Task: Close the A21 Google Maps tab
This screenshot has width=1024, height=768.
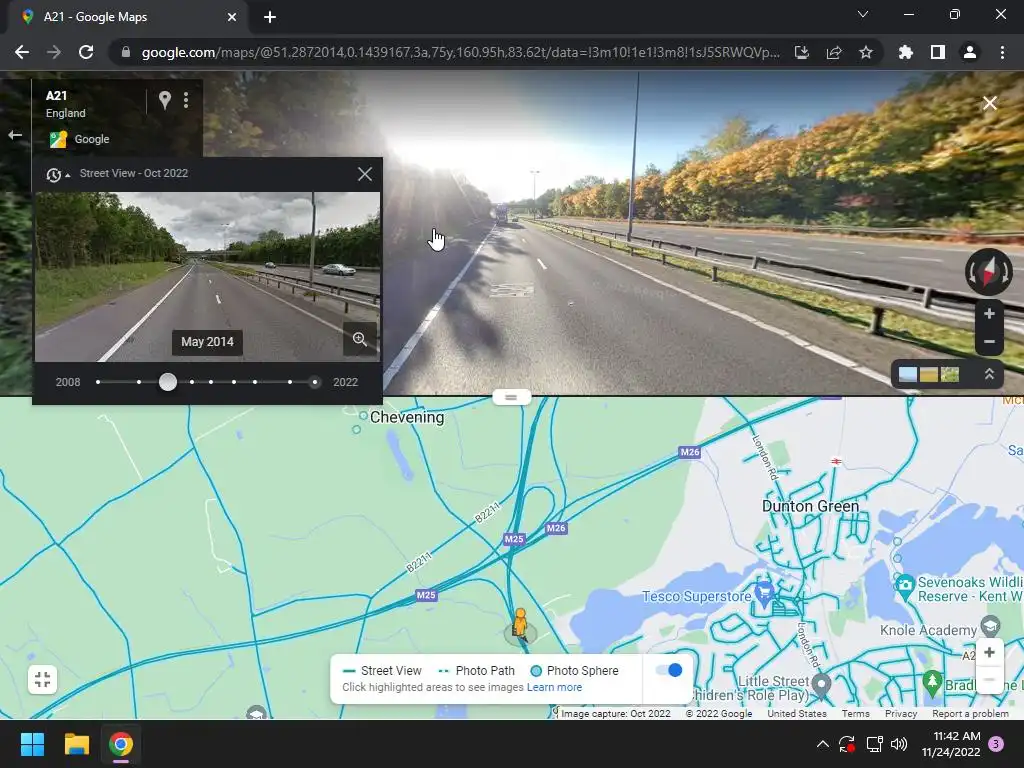Action: coord(232,17)
